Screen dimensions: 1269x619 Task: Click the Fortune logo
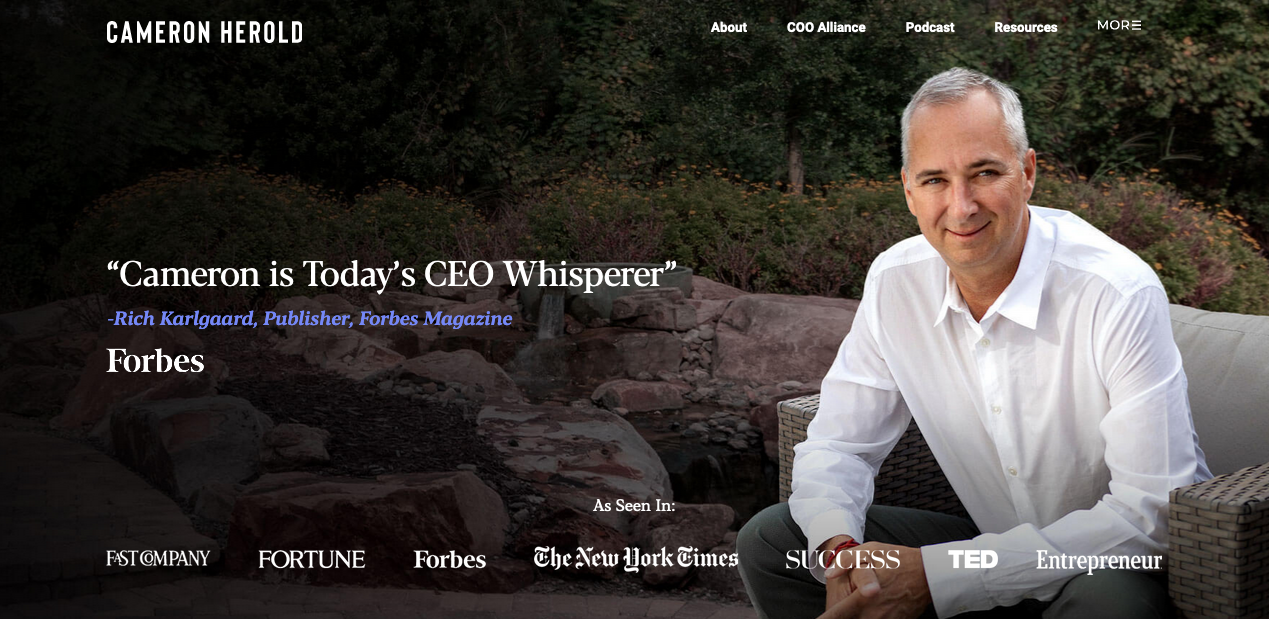coord(312,559)
